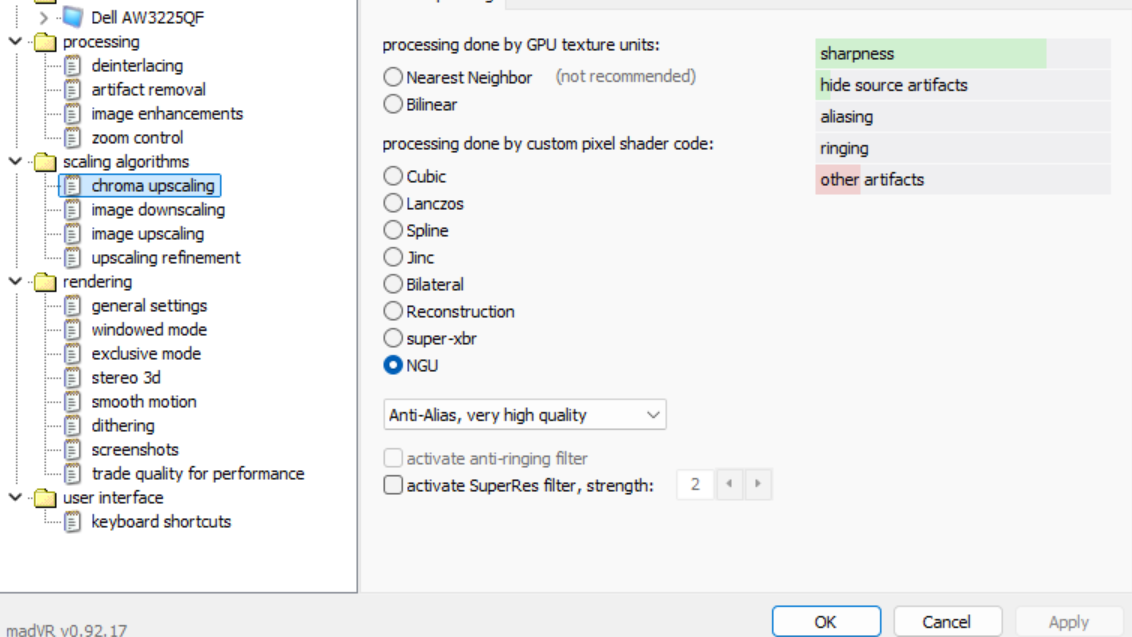Screen dimensions: 1132x637
Task: Click the Cancel button
Action: pos(947,622)
